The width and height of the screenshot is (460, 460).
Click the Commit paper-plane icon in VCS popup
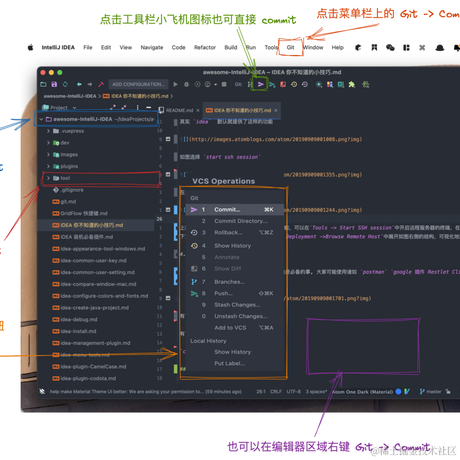click(x=194, y=210)
